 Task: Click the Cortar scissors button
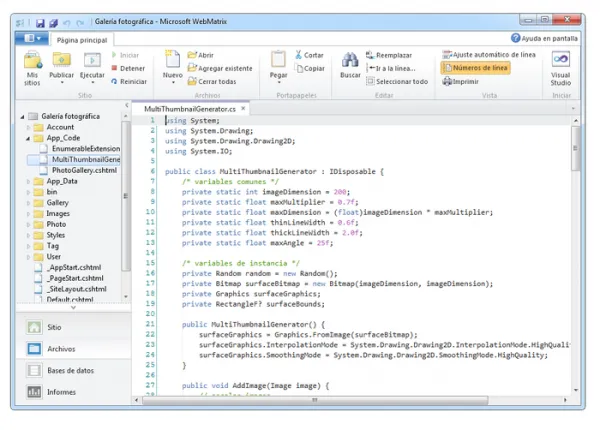[310, 55]
